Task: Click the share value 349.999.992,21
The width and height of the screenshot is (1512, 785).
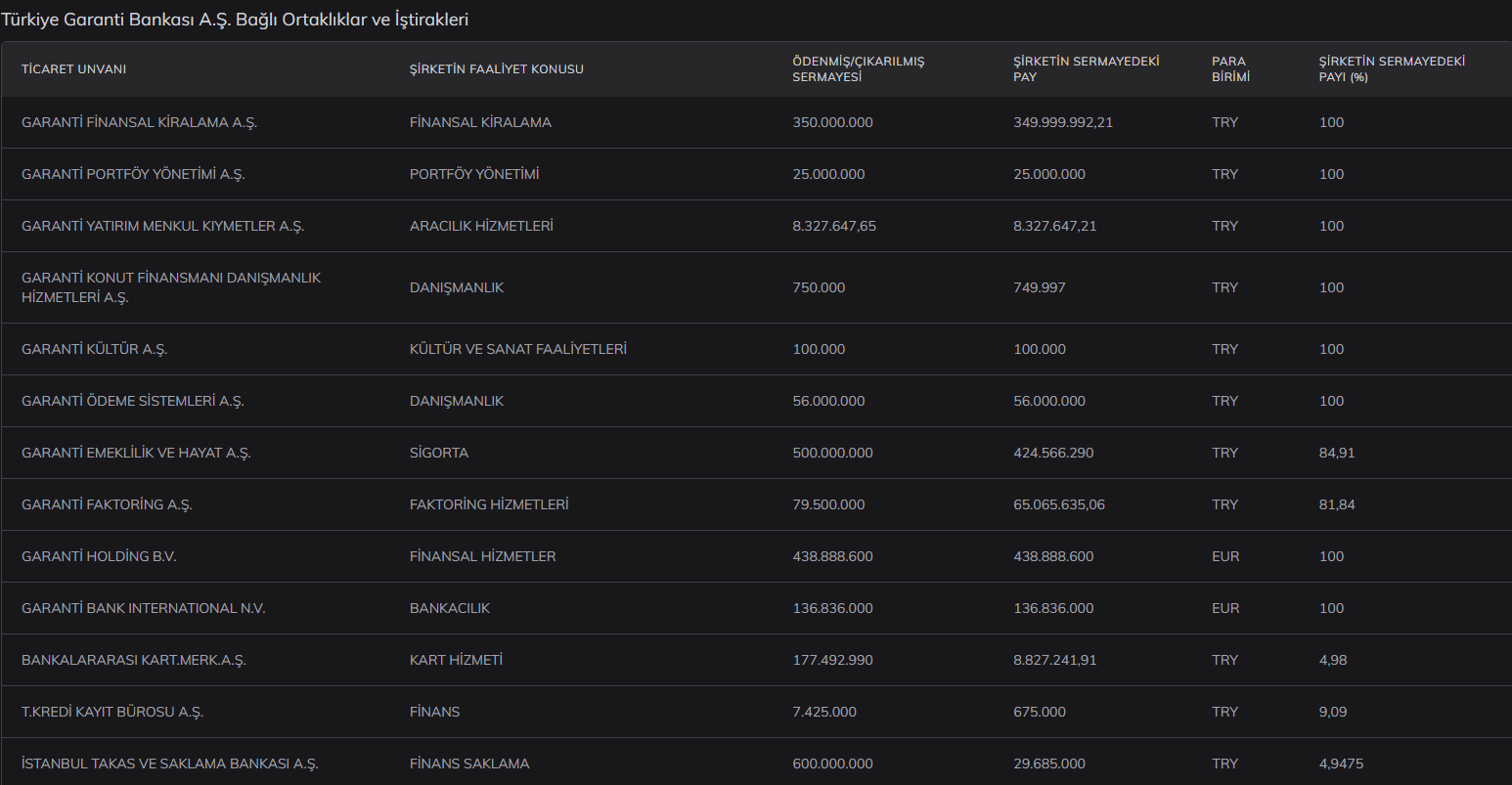Action: point(1063,122)
